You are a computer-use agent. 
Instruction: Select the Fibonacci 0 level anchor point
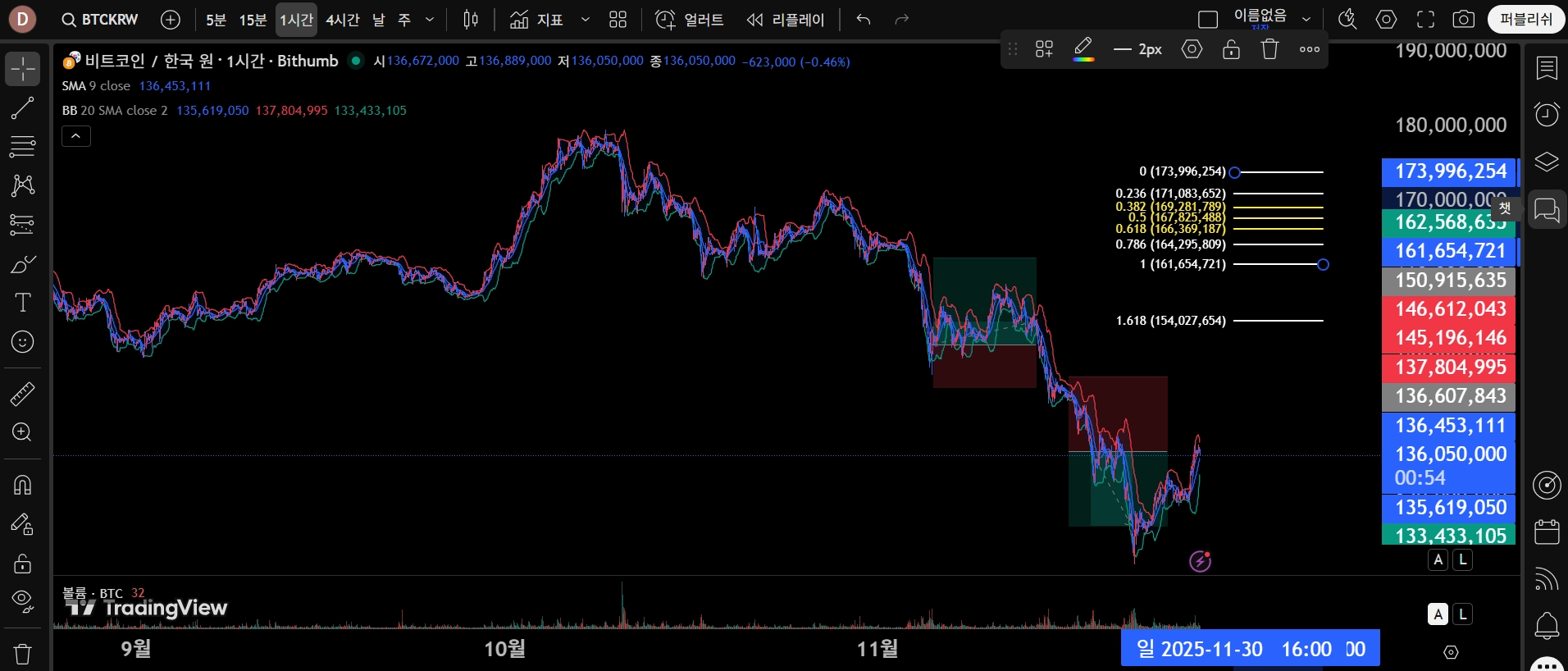[x=1235, y=172]
